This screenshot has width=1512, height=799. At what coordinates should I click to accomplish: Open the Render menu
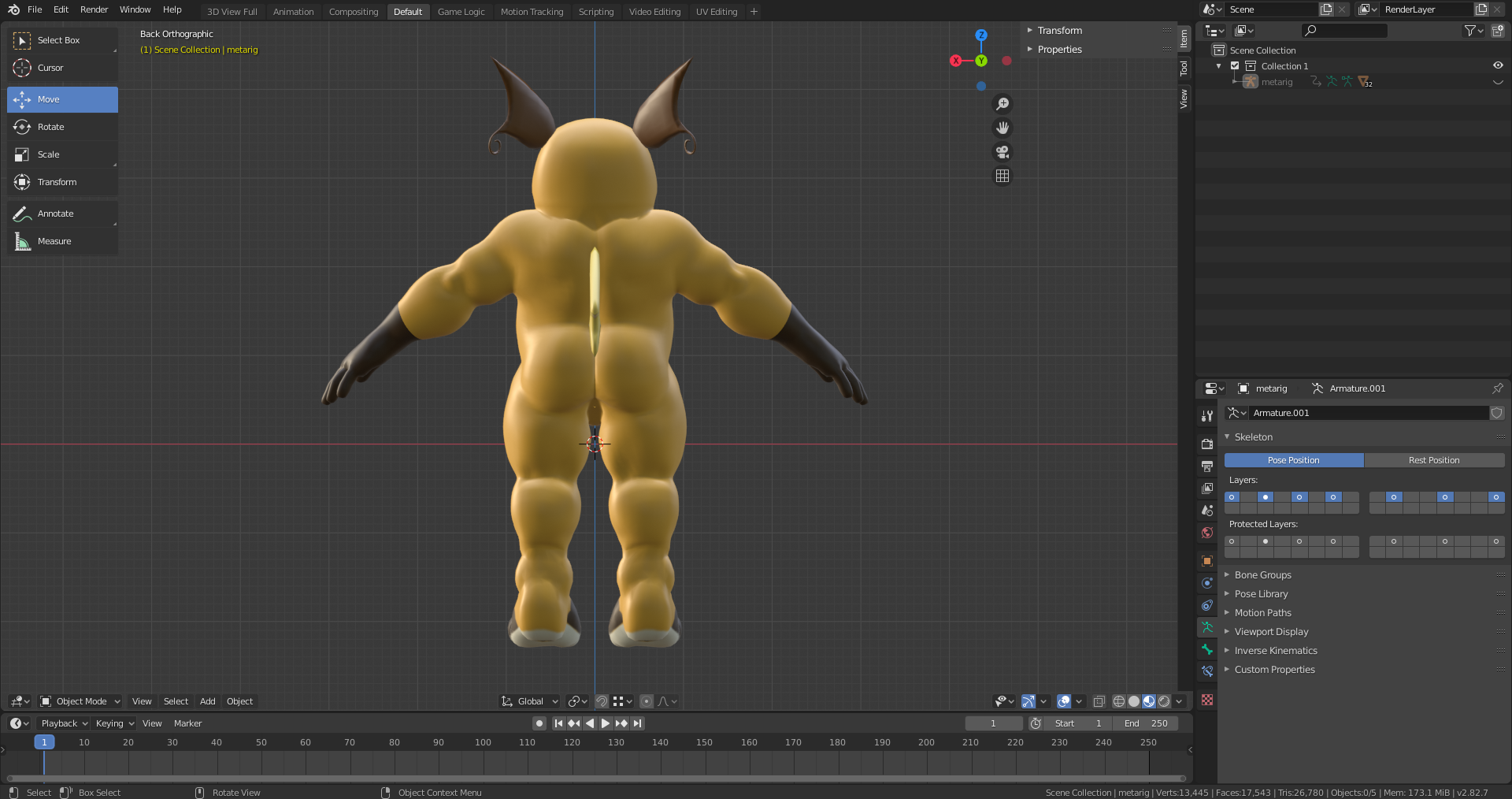[94, 9]
